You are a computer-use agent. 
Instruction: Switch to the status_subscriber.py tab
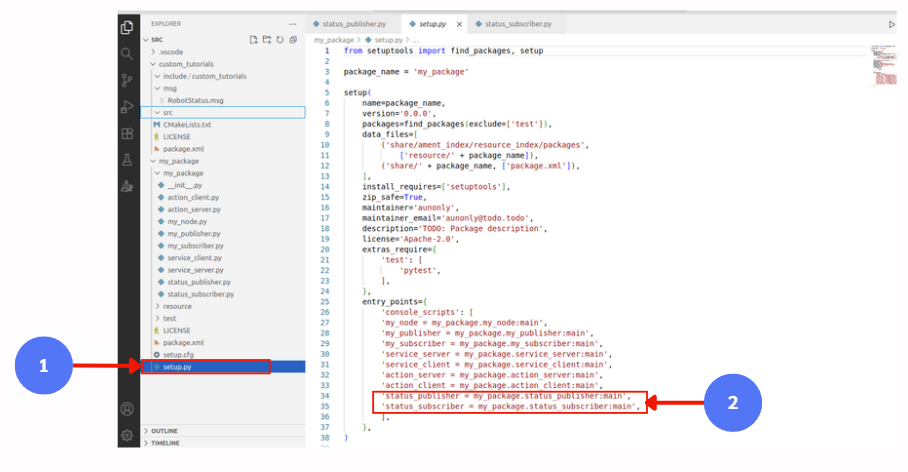519,23
